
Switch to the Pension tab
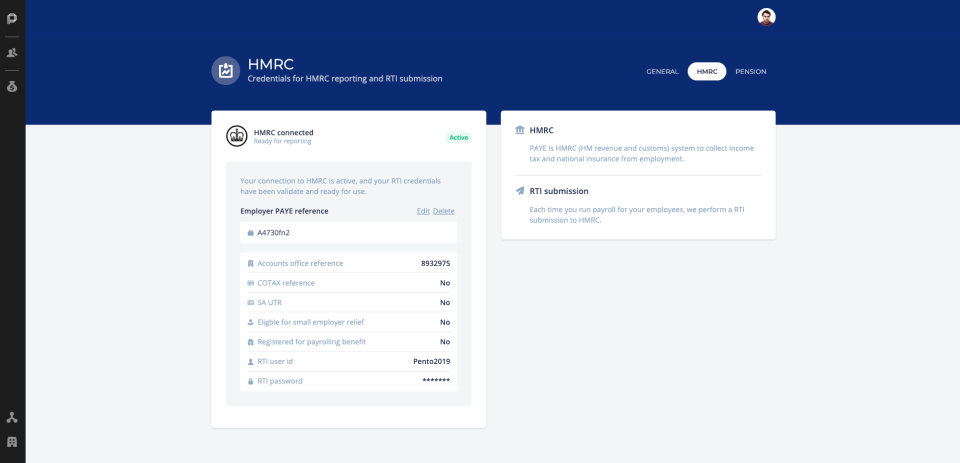coord(751,72)
